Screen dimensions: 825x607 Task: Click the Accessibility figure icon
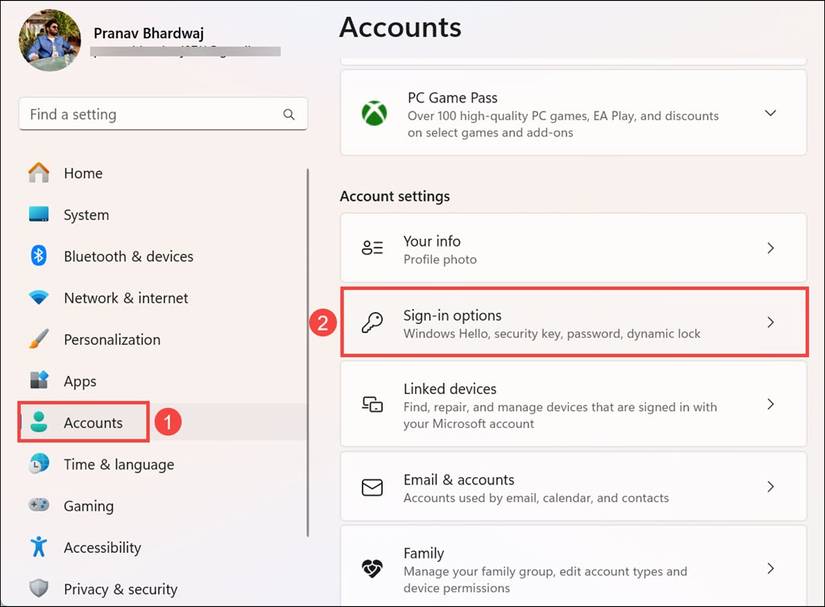click(x=38, y=547)
